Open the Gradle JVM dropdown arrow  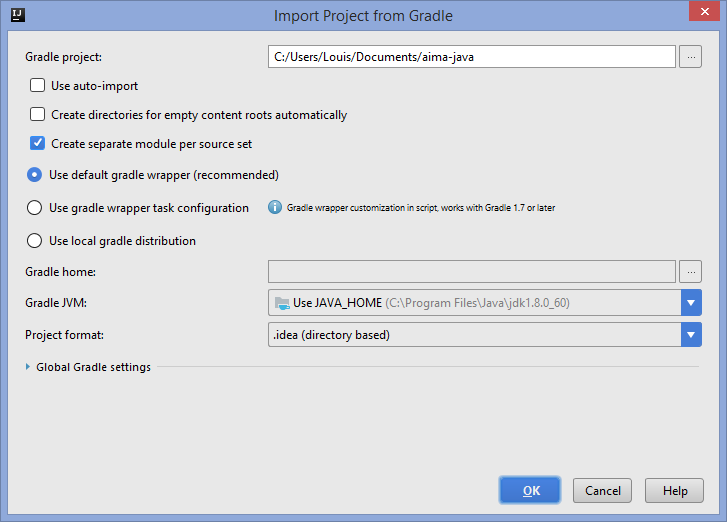(x=691, y=303)
